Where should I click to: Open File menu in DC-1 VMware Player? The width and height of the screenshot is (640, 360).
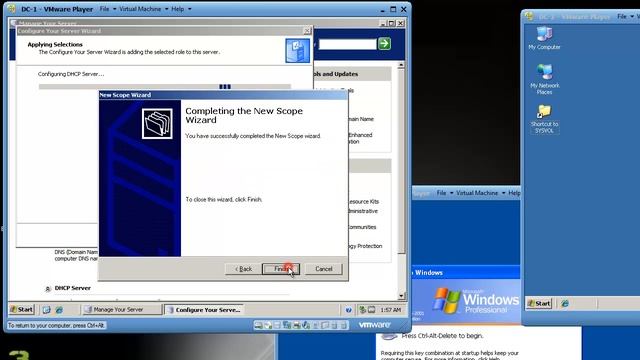(104, 9)
